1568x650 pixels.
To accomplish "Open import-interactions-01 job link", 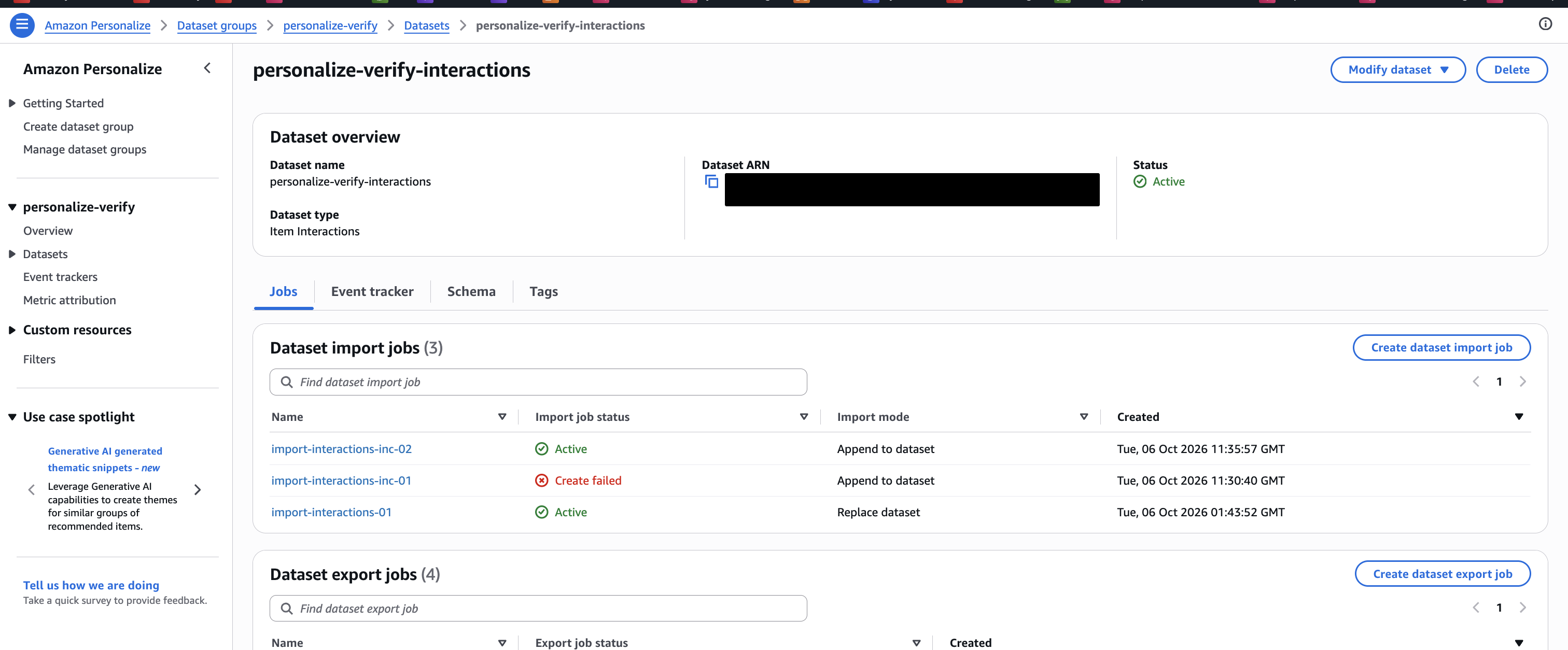I will point(331,513).
